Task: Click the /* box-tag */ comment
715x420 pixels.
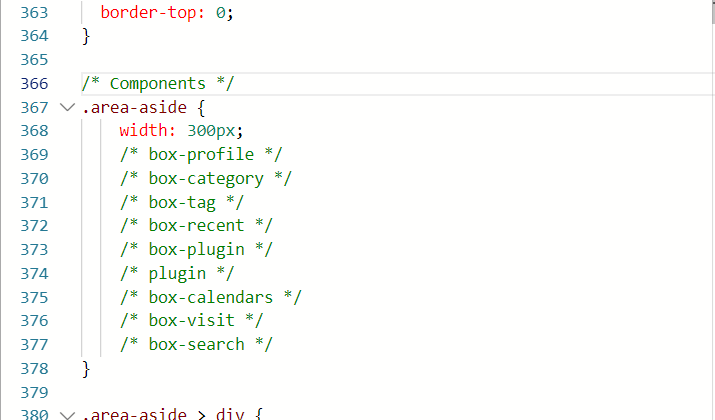Action: tap(182, 202)
